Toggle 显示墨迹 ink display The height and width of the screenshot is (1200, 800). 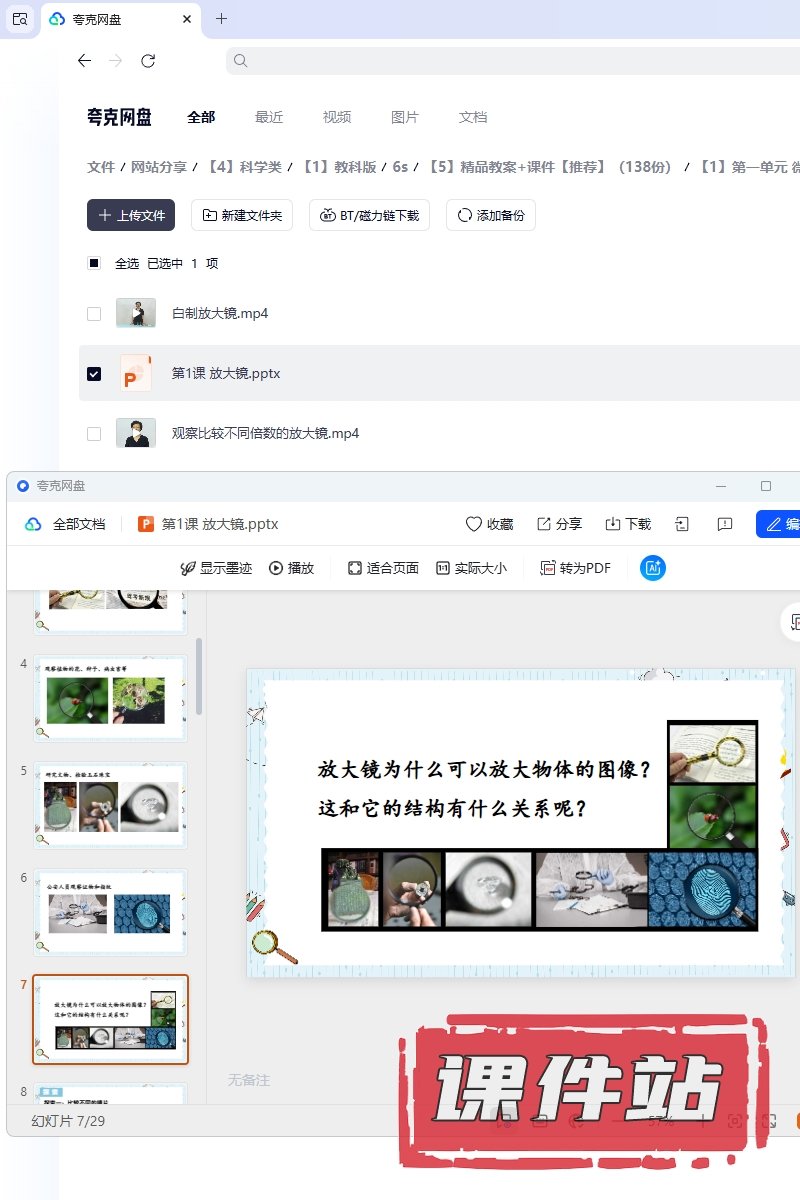click(187, 568)
